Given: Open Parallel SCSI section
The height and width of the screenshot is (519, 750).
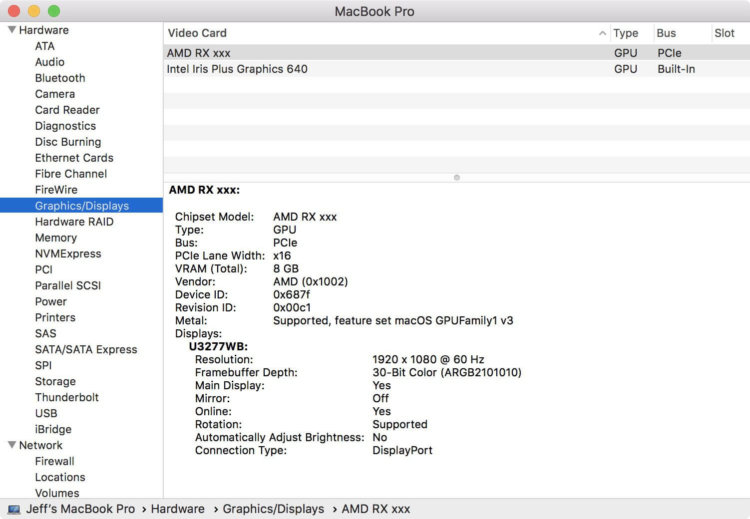Looking at the screenshot, I should (67, 286).
